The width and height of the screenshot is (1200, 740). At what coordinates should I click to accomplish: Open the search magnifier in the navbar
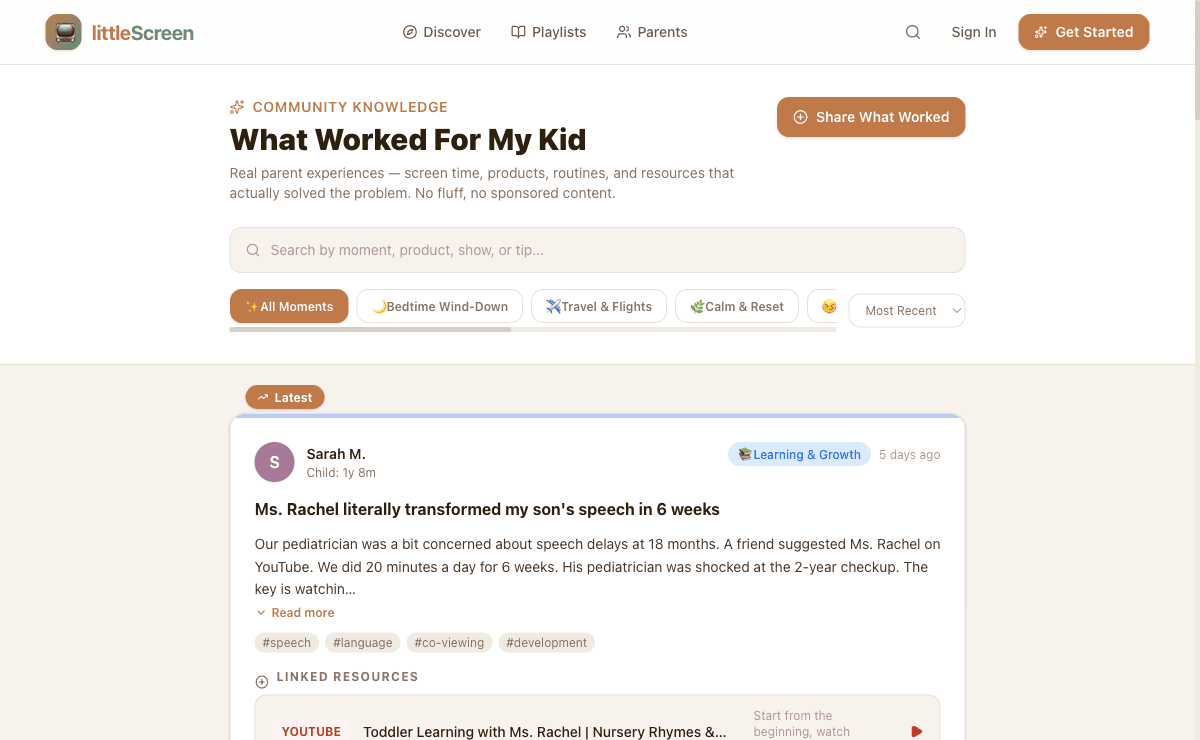[x=912, y=32]
